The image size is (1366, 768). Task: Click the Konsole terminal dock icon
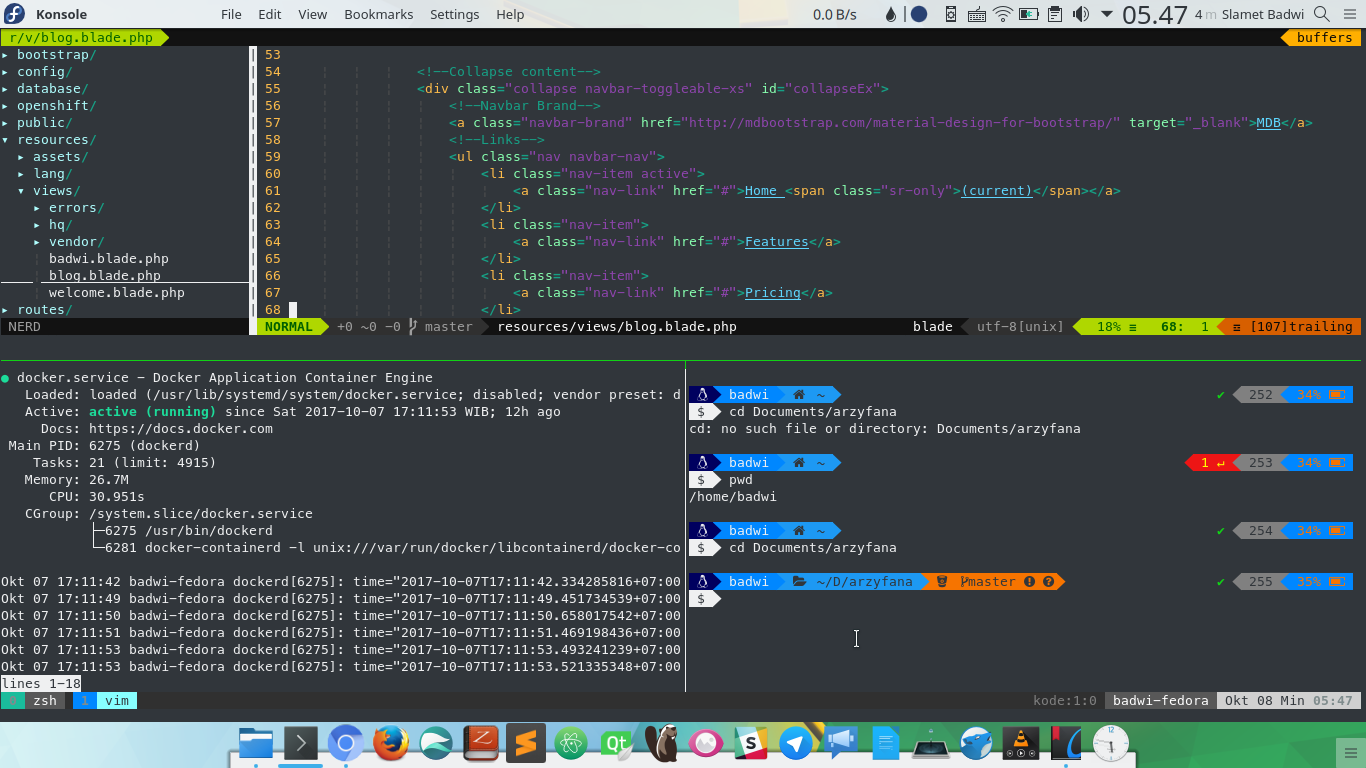click(x=301, y=743)
